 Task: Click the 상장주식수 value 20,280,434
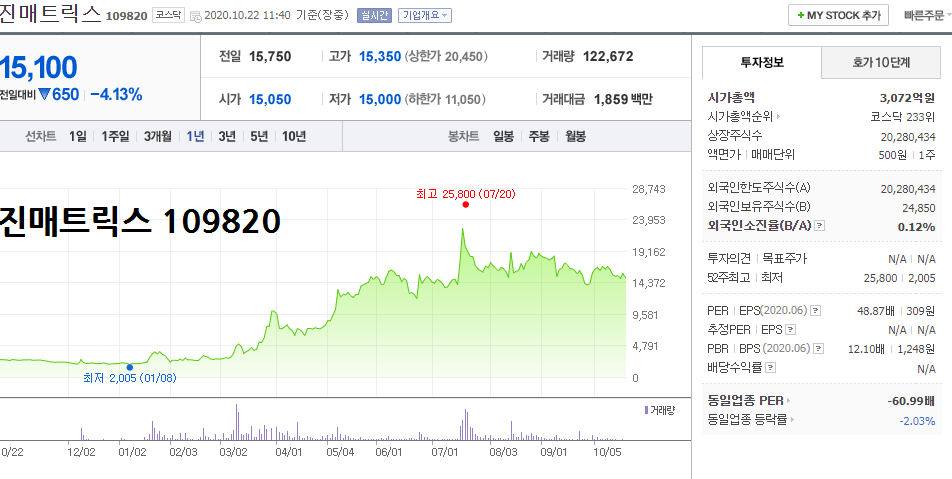click(908, 137)
